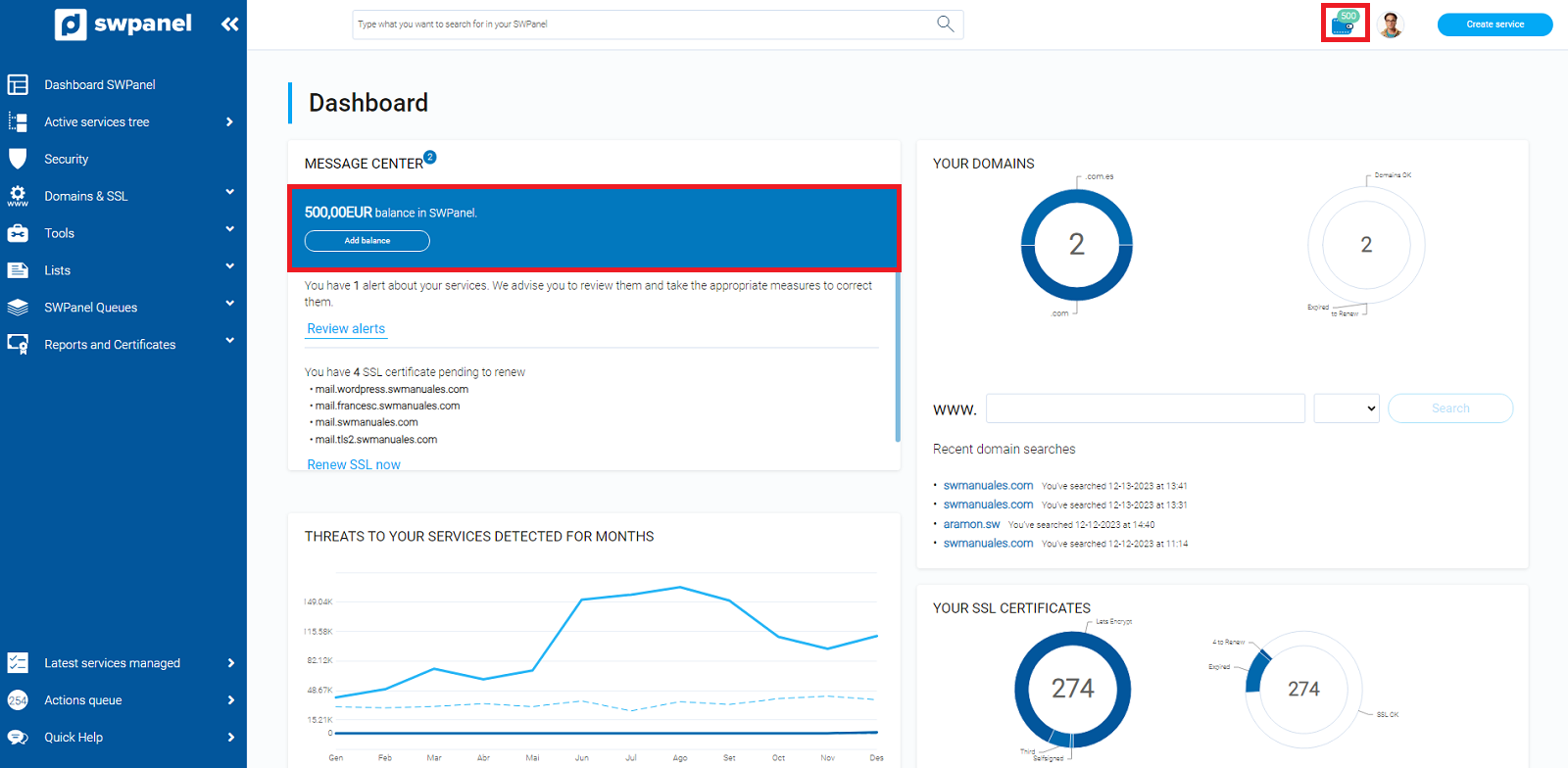This screenshot has height=768, width=1568.
Task: Click the SSL OK ring chart
Action: pos(1303,689)
